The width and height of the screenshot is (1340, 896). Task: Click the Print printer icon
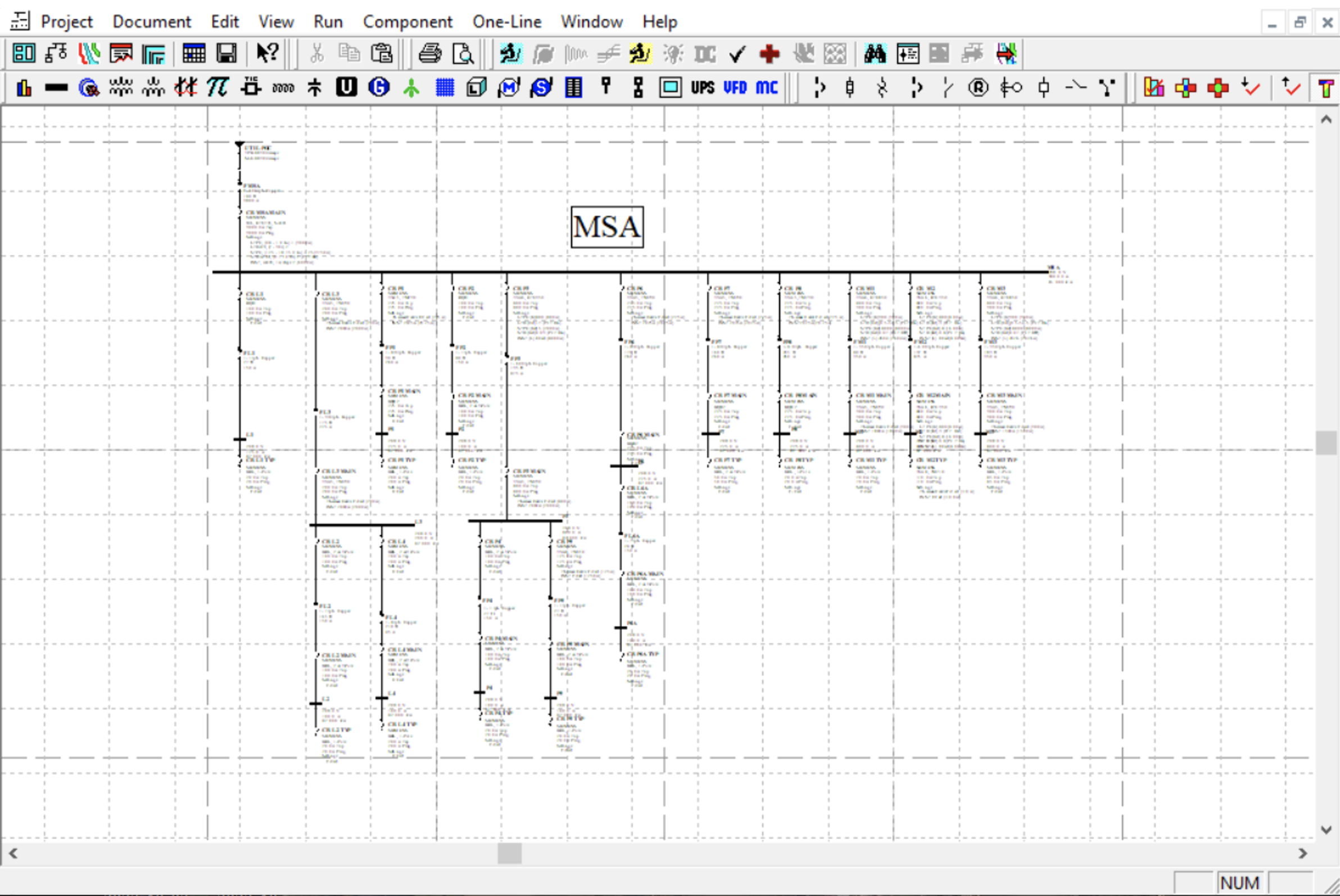(430, 54)
